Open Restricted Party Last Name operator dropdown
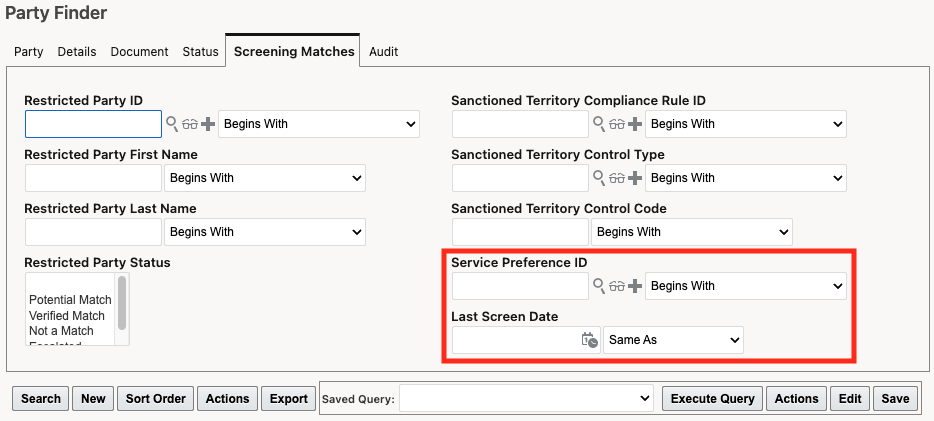The width and height of the screenshot is (934, 421). pos(264,232)
